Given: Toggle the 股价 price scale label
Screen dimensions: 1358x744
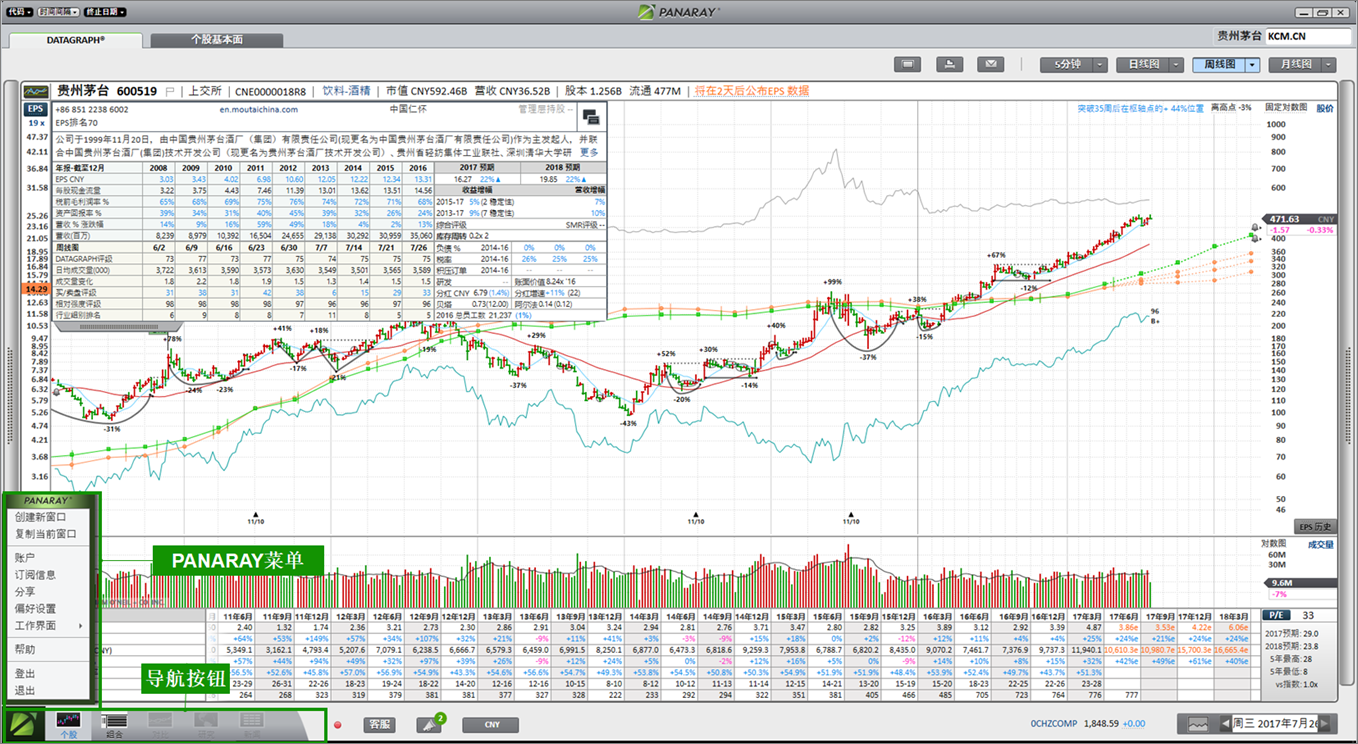Looking at the screenshot, I should (1324, 108).
